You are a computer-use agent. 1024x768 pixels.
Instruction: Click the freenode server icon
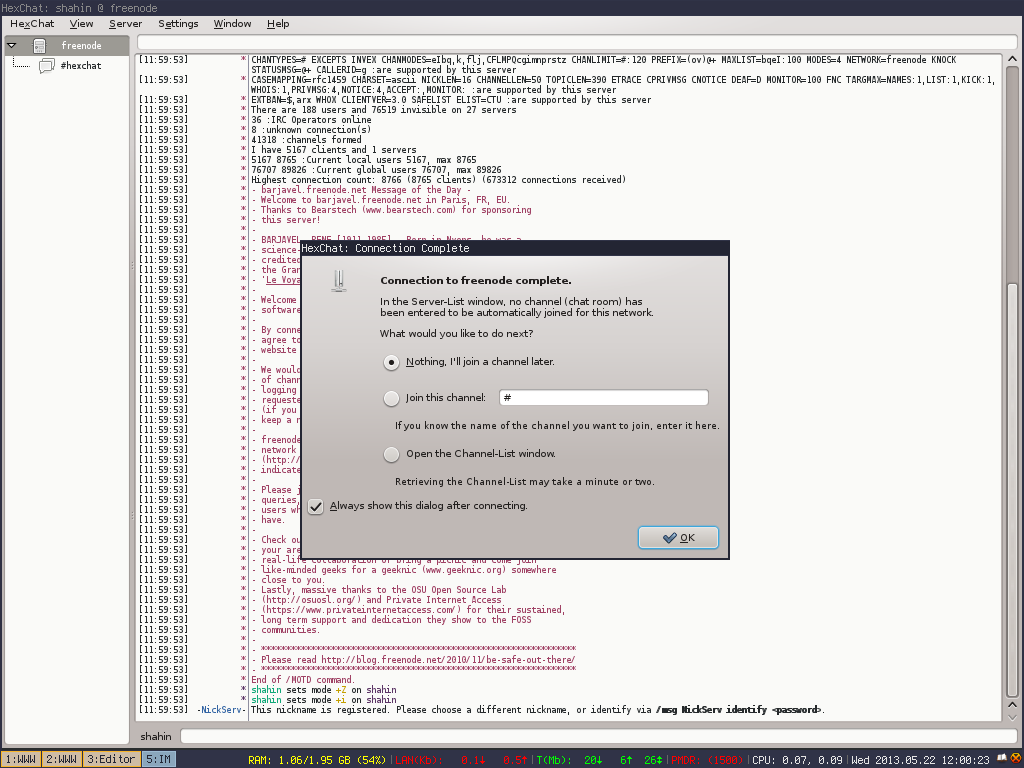tap(39, 46)
